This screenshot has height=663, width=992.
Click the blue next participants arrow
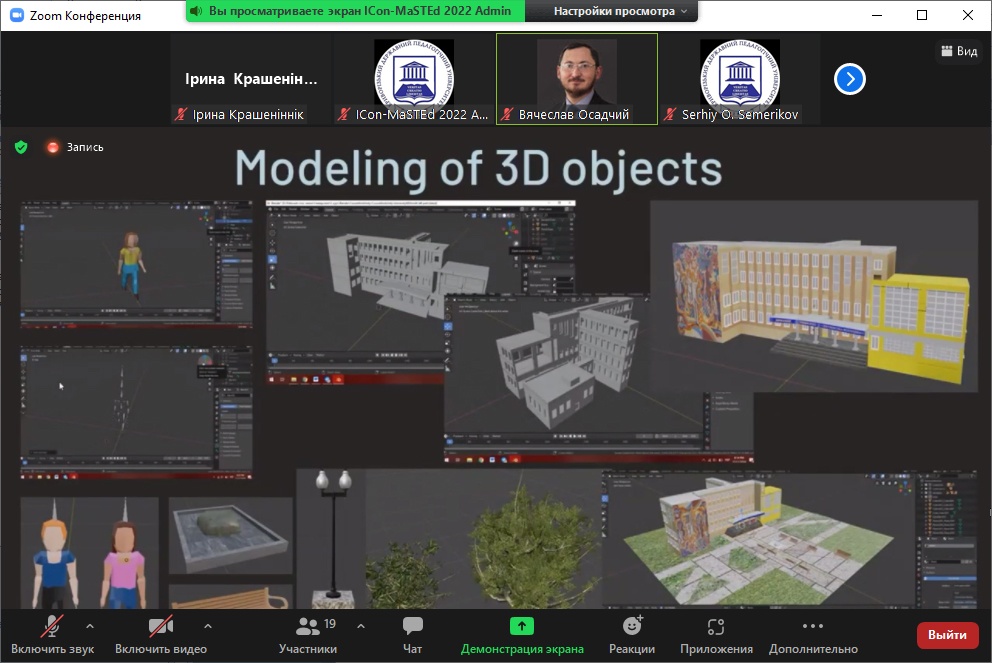849,79
